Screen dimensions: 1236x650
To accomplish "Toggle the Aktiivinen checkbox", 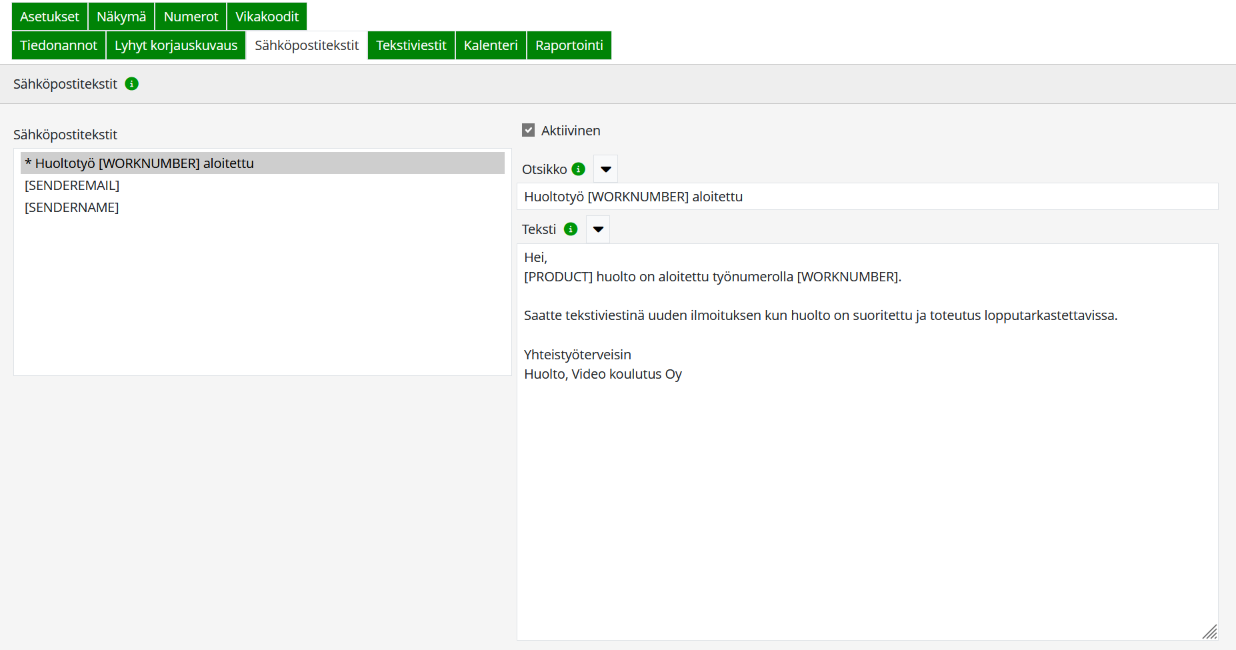I will coord(528,130).
